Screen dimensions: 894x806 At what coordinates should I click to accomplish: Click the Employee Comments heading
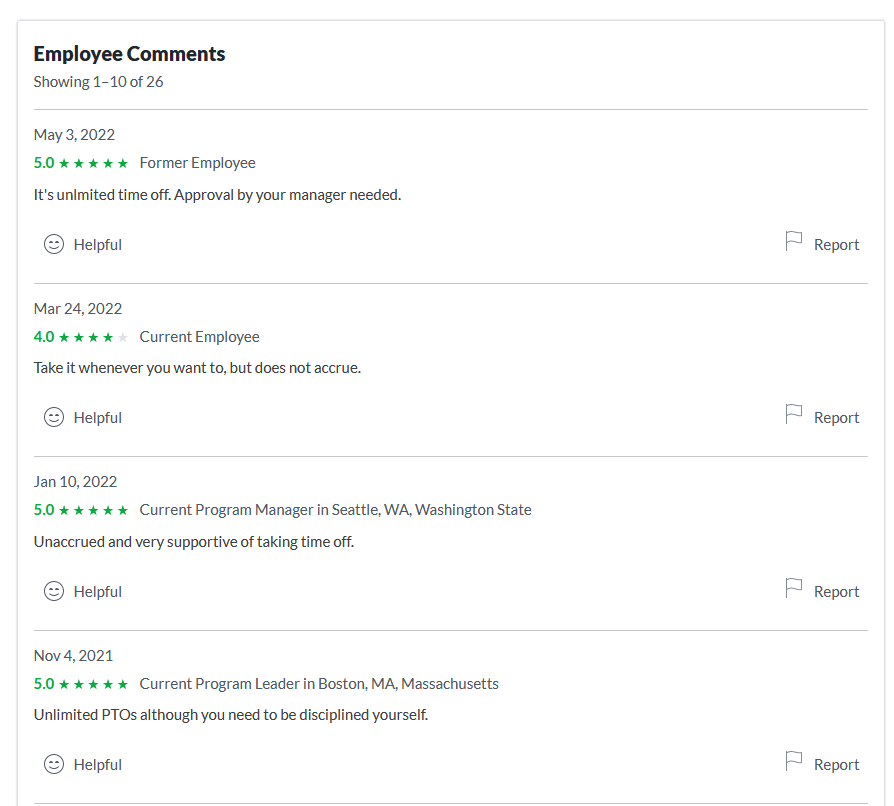click(129, 53)
